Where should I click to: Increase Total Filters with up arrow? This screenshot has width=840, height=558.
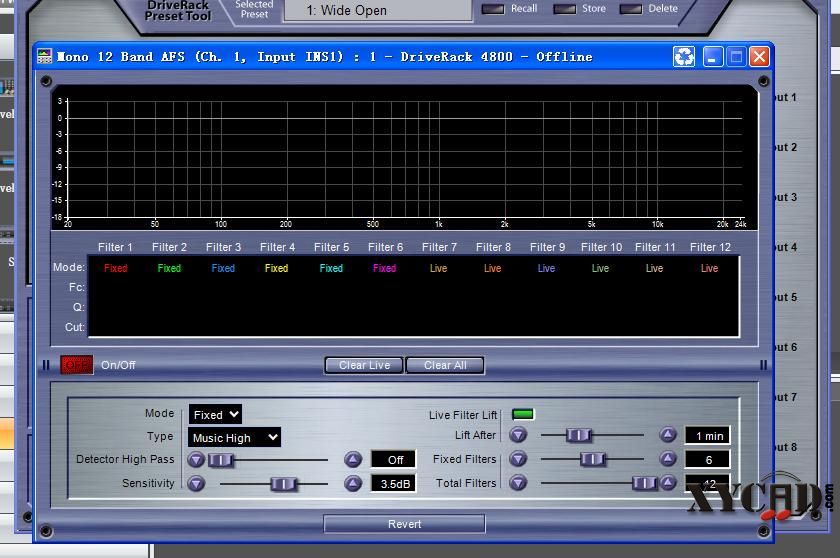[x=668, y=483]
